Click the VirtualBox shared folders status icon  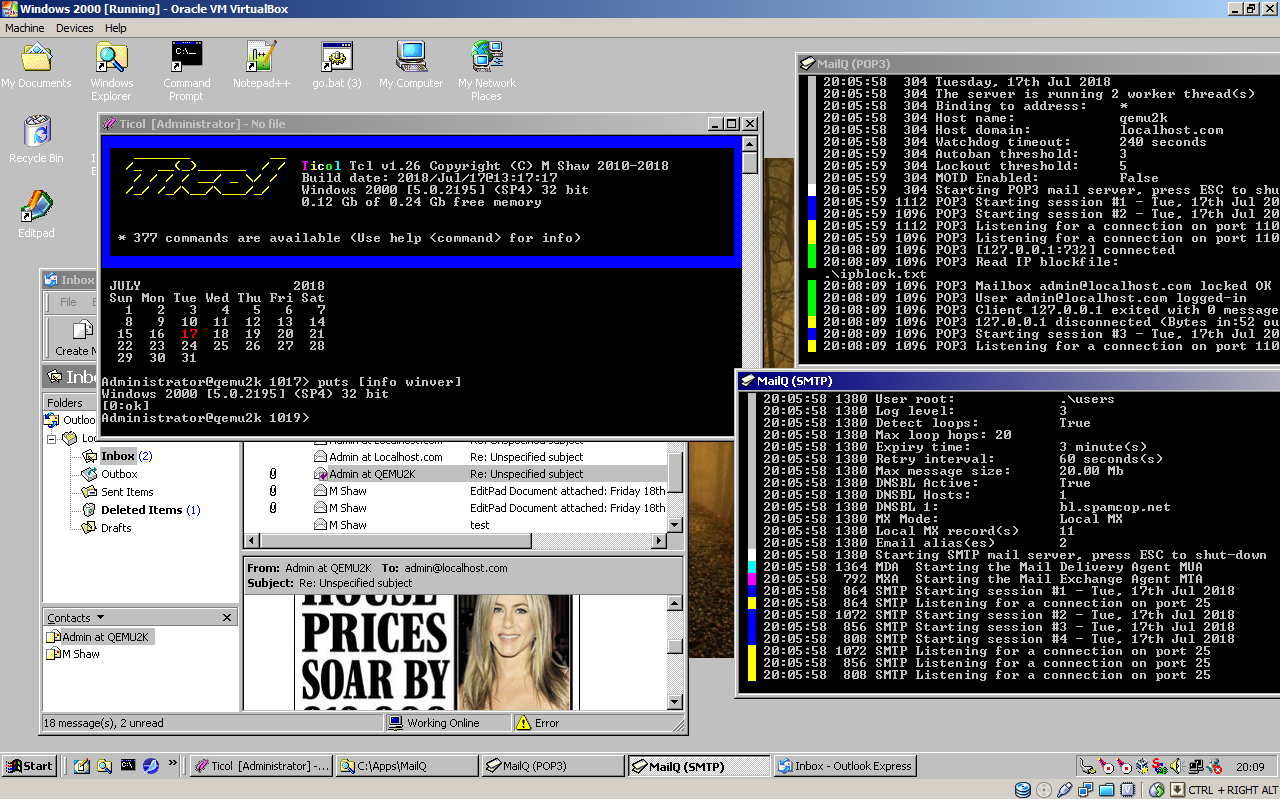1106,790
